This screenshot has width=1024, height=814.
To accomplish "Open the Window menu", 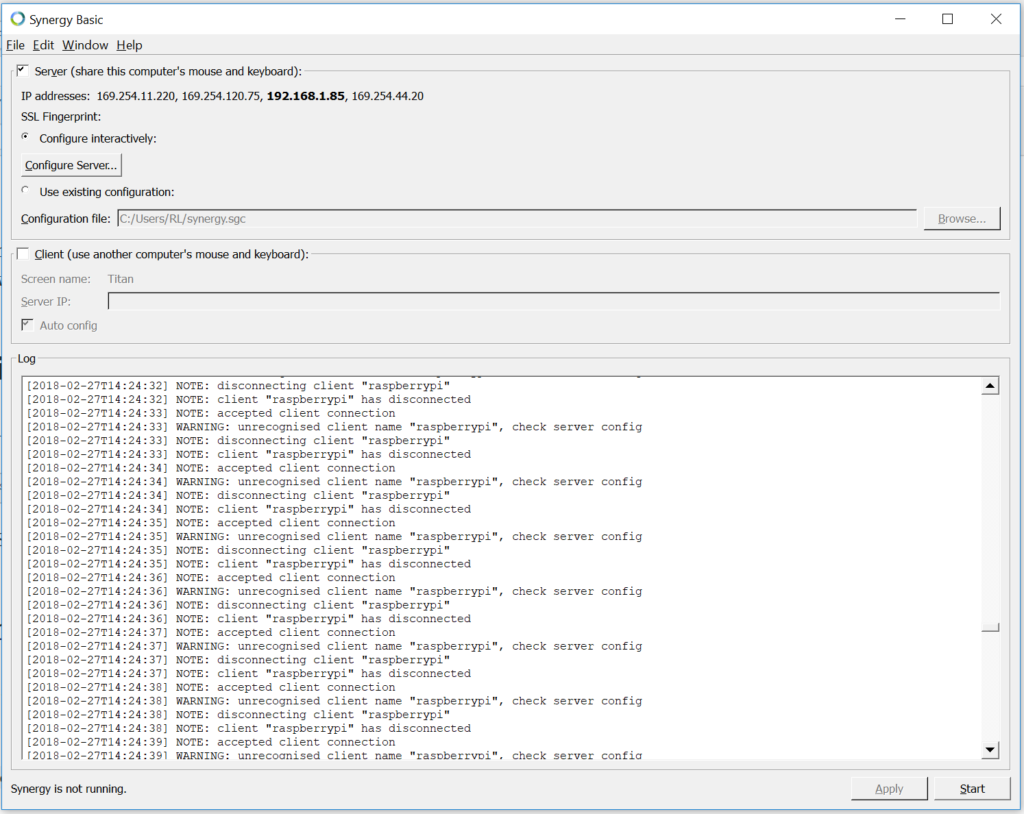I will [85, 45].
